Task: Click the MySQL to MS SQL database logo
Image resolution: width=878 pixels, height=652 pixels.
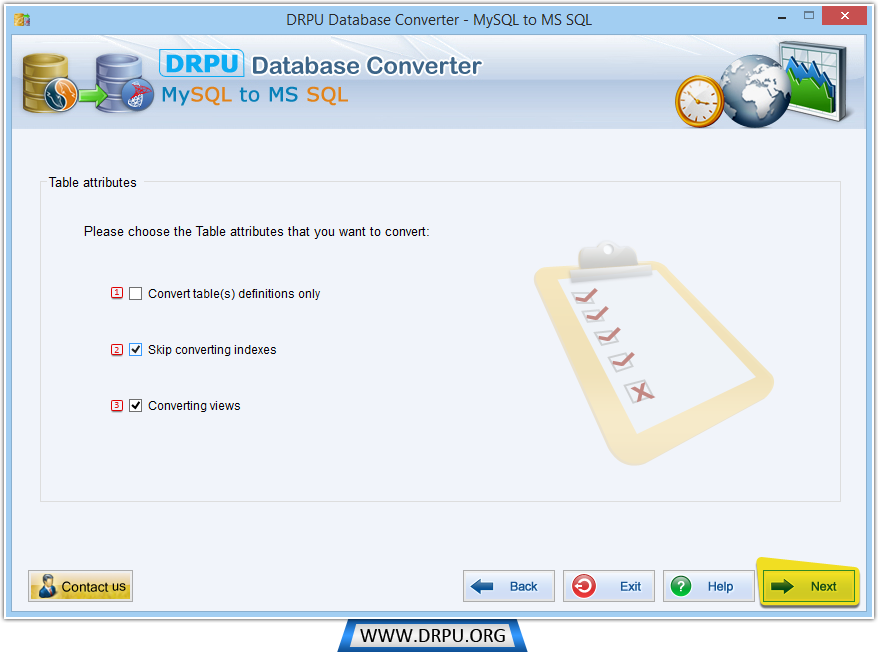Action: click(x=88, y=83)
